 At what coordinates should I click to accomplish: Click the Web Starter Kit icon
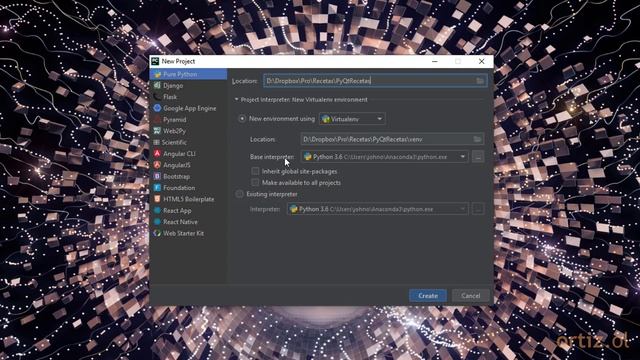[157, 233]
